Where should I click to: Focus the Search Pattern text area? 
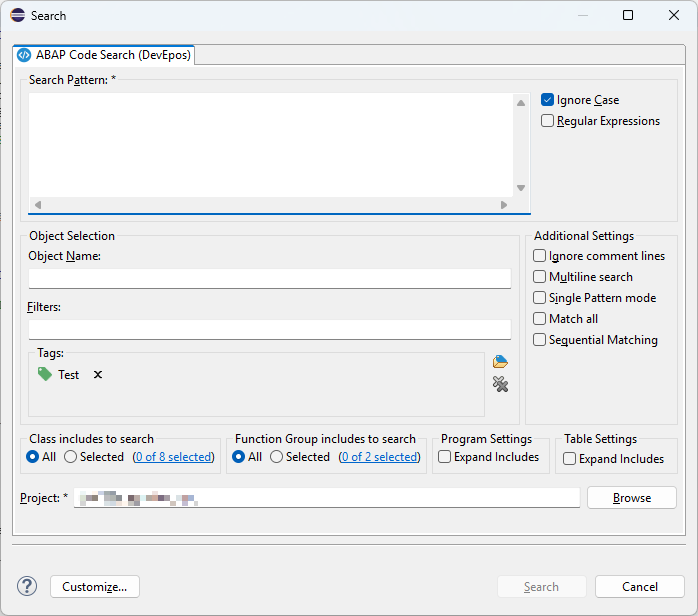[x=271, y=145]
